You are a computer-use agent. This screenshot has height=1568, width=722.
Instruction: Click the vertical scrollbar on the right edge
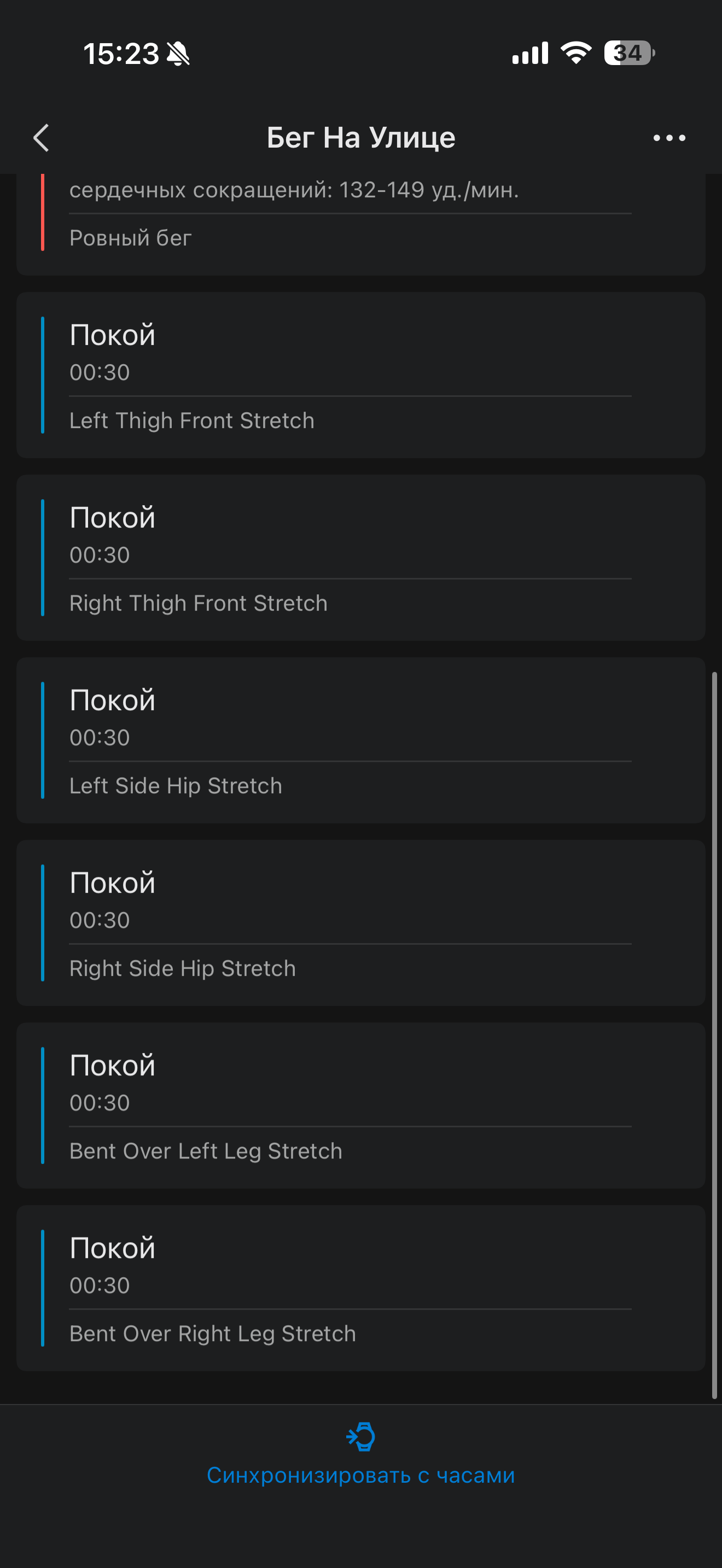714,1035
